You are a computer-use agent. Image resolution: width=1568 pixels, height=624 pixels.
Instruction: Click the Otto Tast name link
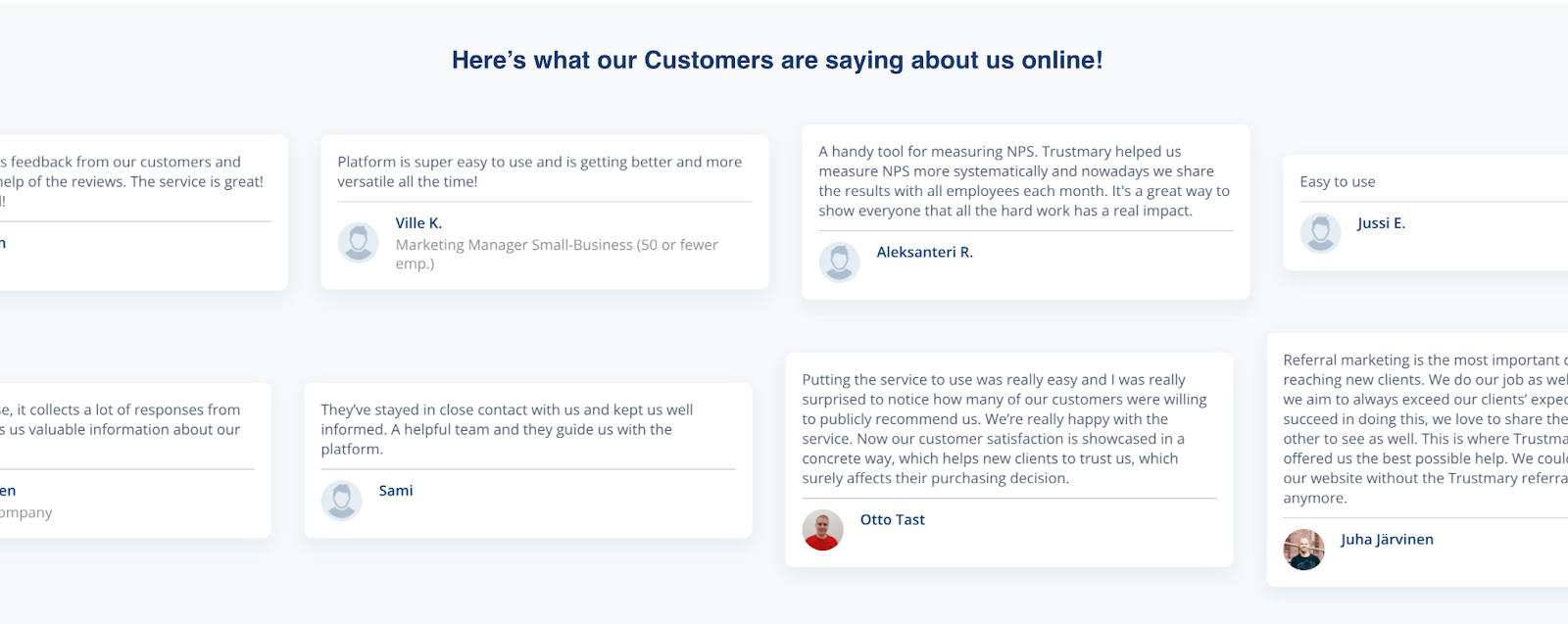892,520
